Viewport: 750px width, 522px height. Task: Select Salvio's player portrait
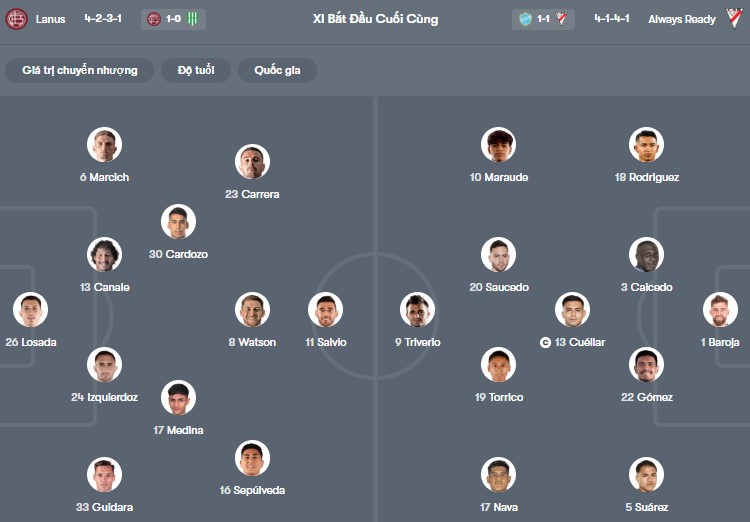click(x=326, y=310)
